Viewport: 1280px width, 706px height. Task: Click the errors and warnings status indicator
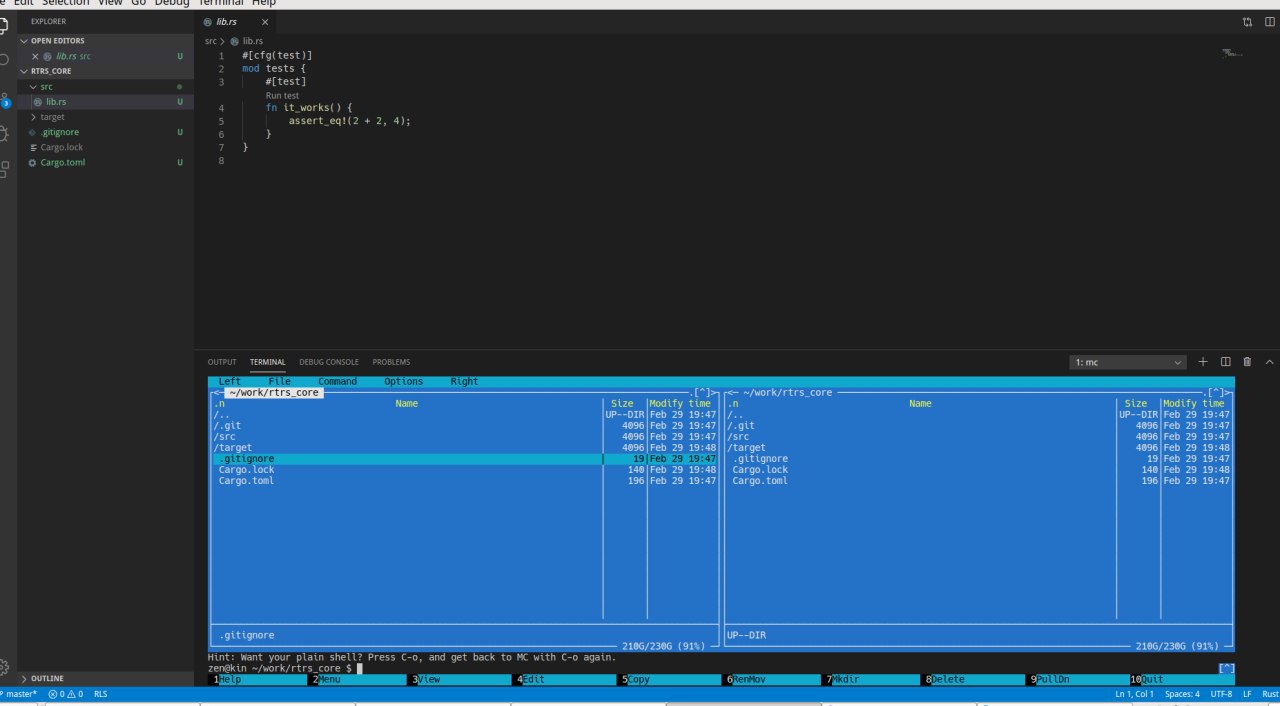click(65, 693)
